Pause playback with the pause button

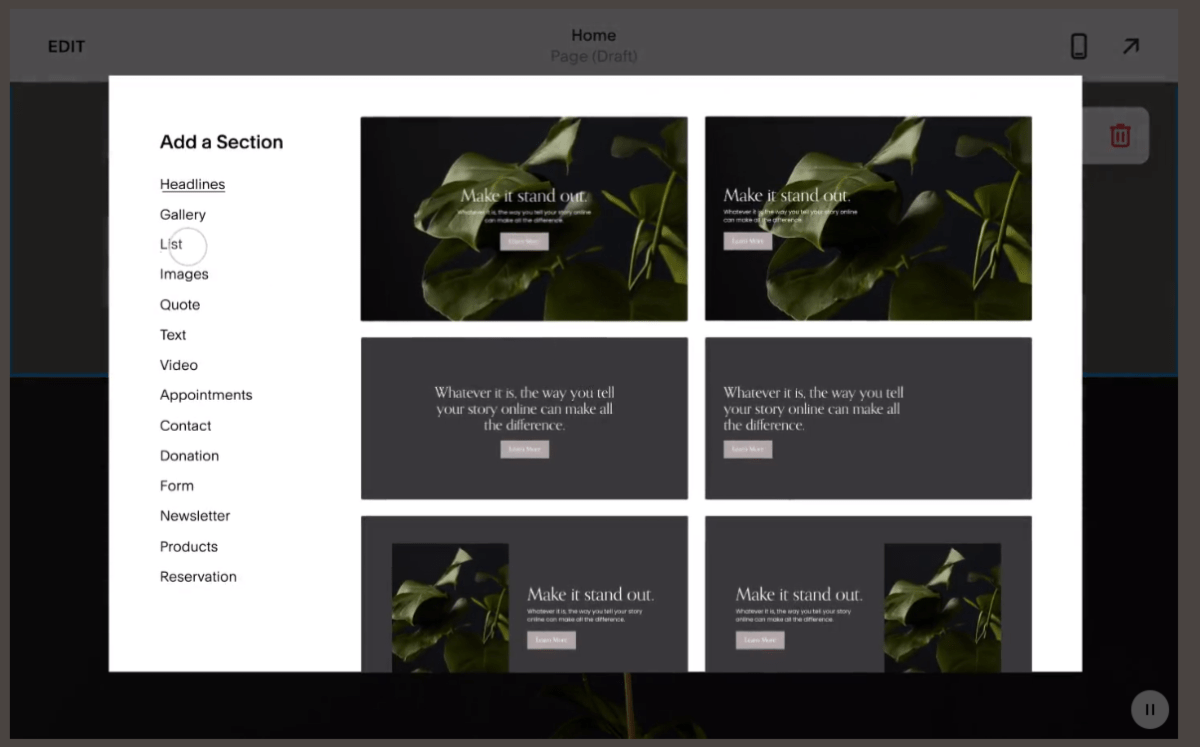click(x=1149, y=709)
